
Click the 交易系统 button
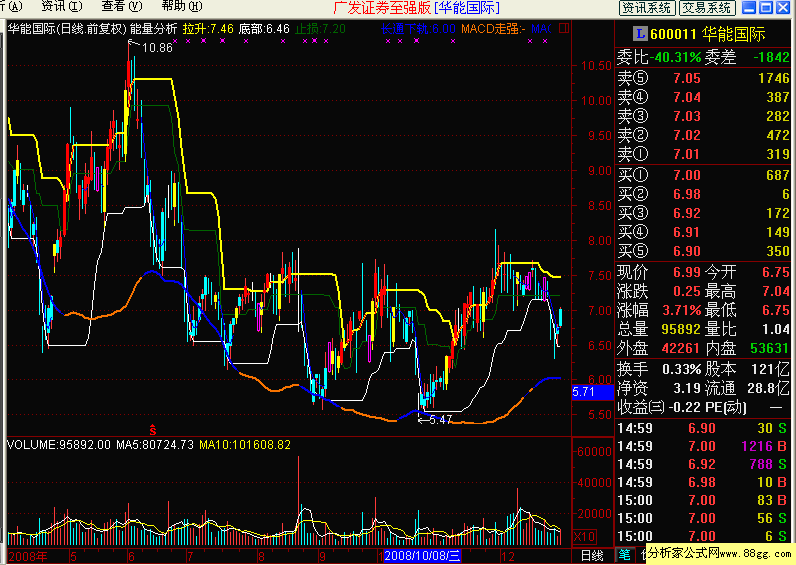707,7
